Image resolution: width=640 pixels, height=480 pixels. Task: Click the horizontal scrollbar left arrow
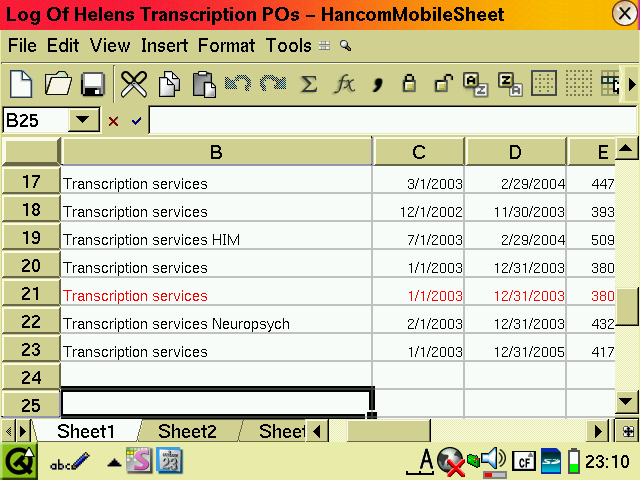coord(318,431)
